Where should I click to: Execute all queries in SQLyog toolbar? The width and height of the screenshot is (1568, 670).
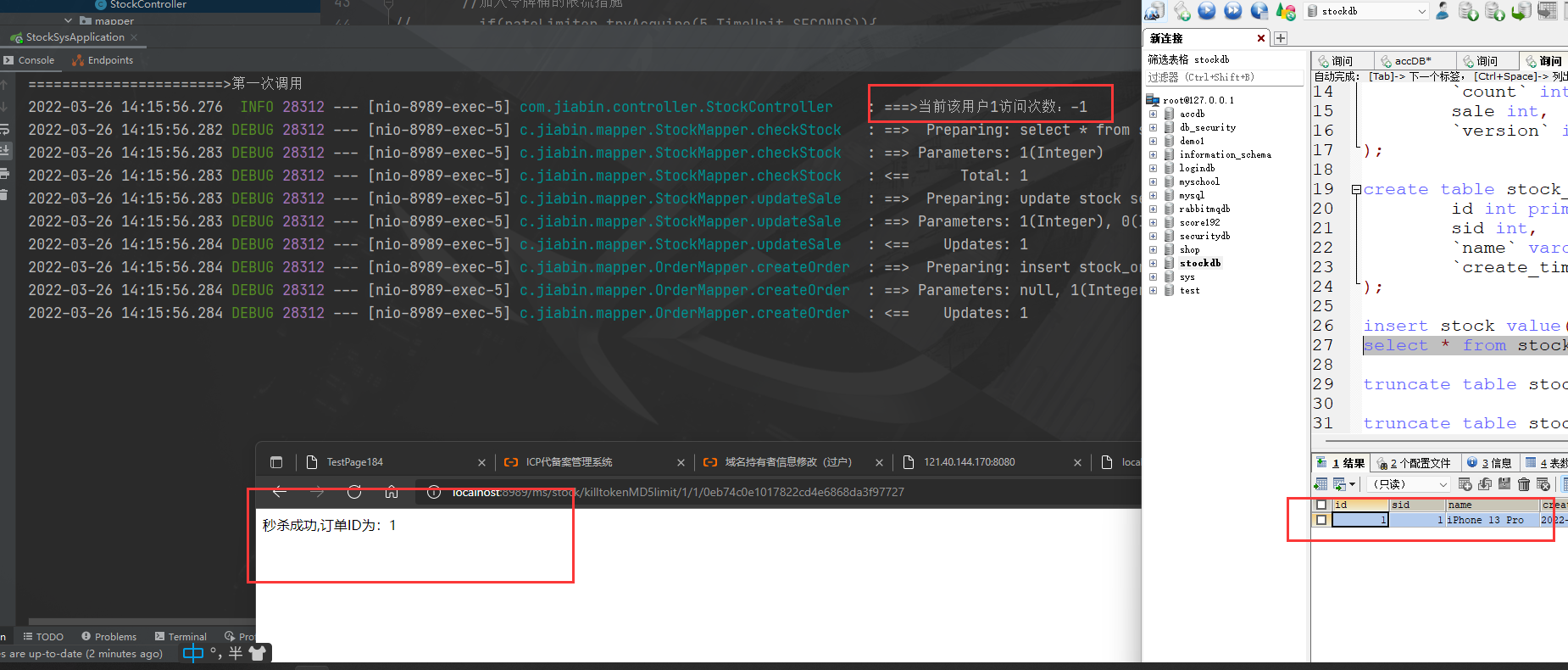click(x=1233, y=11)
